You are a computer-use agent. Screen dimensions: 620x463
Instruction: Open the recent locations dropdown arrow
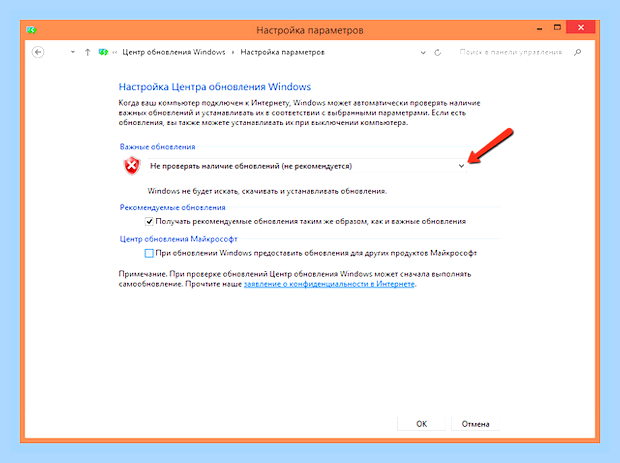coord(73,52)
